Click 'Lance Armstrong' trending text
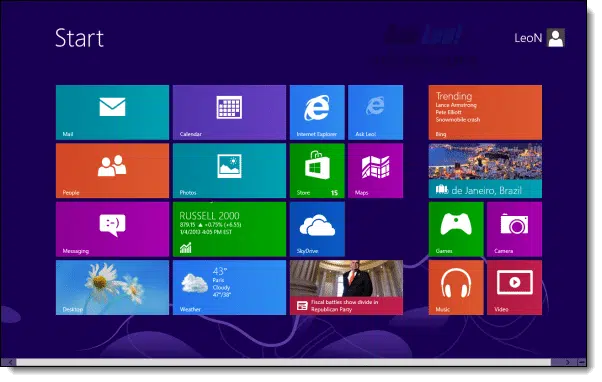Viewport: 602px width, 382px height. (456, 105)
